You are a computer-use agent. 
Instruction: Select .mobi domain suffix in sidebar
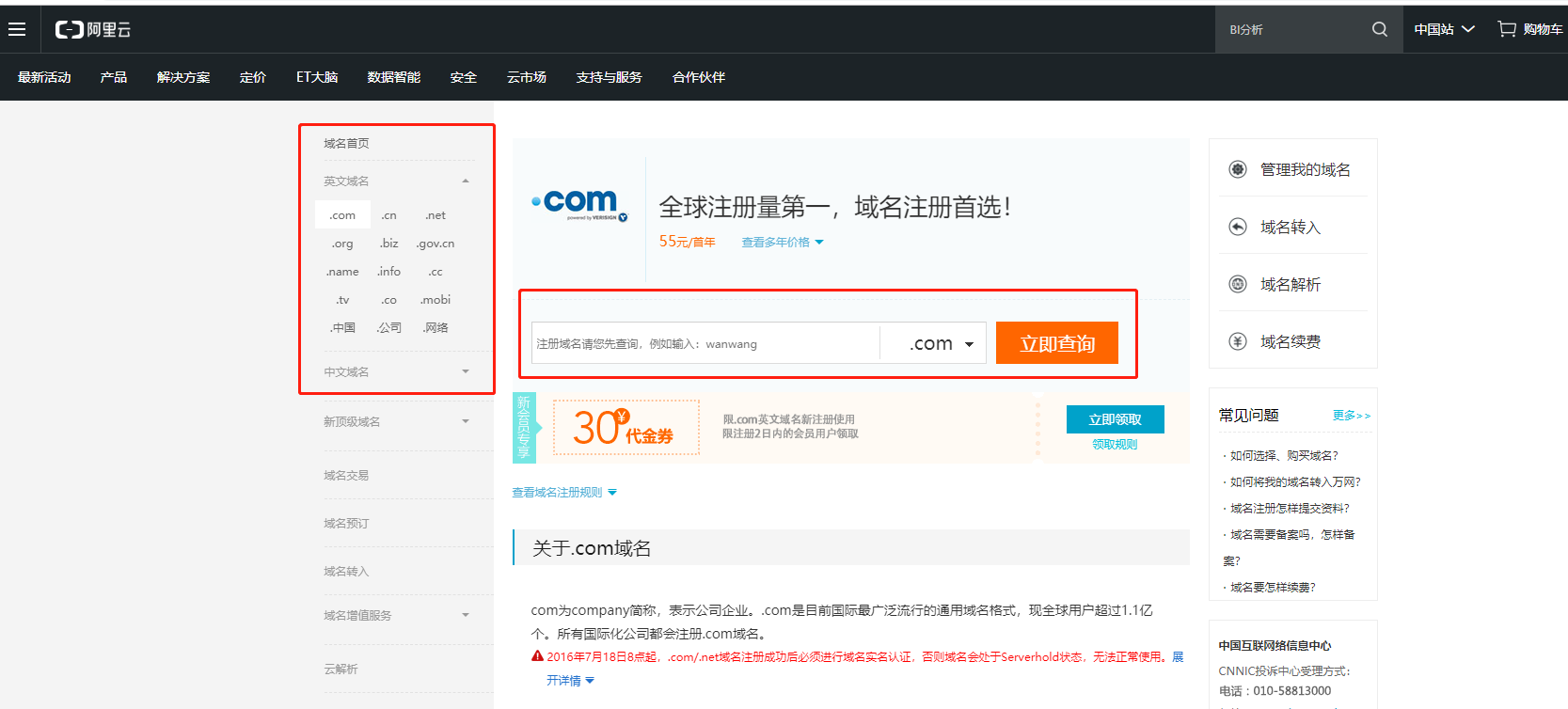(436, 300)
